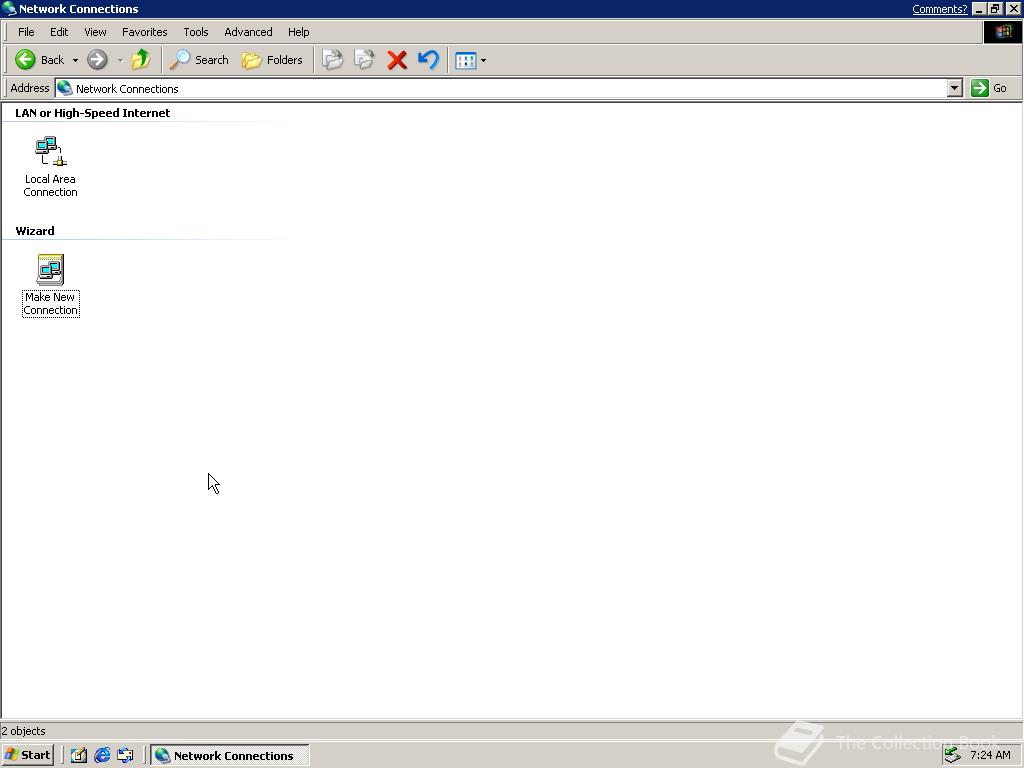Click the Move To toolbar icon

click(x=332, y=60)
